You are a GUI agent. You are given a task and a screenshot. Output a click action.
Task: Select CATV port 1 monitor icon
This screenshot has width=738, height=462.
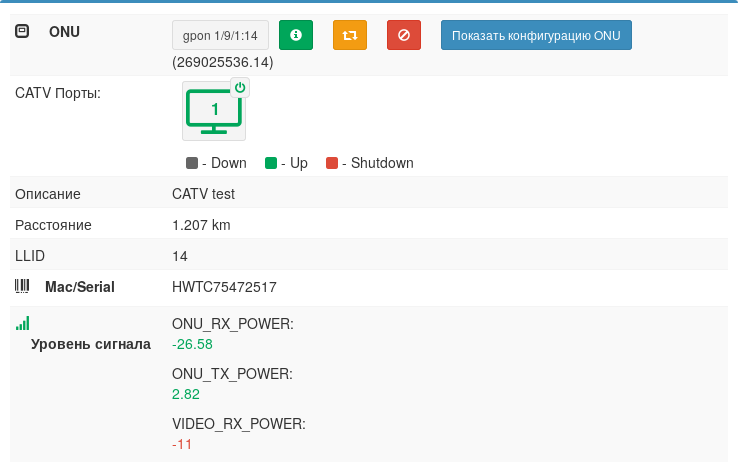[213, 112]
